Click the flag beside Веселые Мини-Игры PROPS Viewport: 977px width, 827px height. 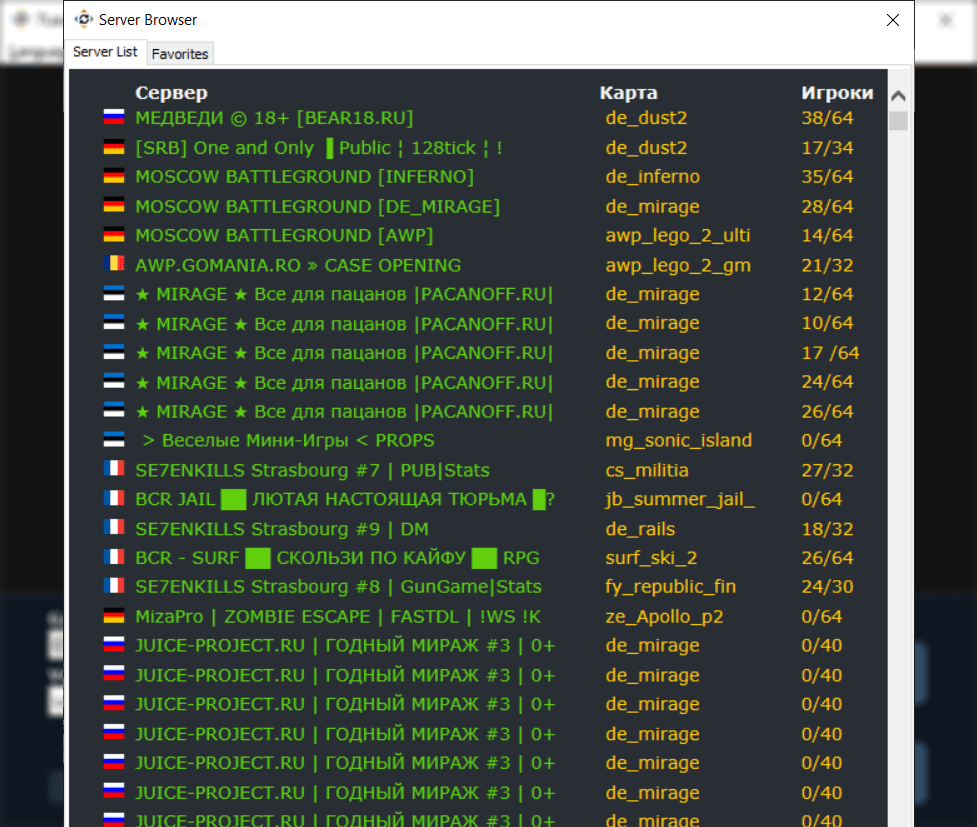point(114,440)
